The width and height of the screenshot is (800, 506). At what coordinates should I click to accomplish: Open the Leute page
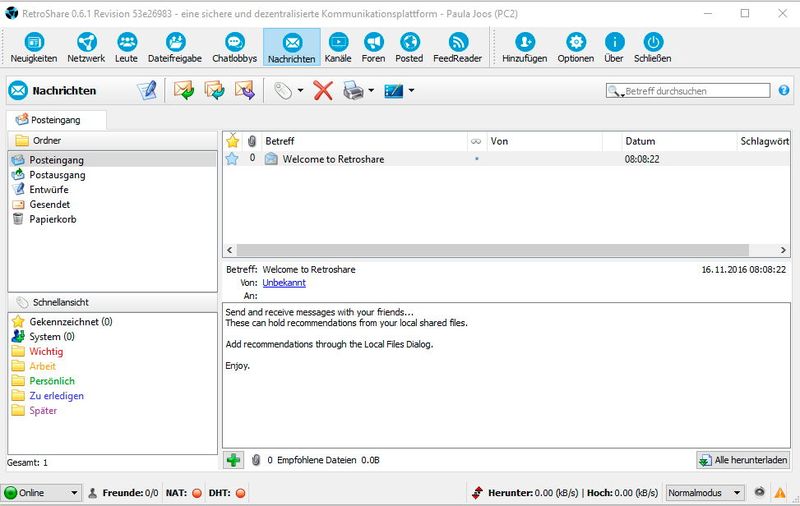click(126, 47)
